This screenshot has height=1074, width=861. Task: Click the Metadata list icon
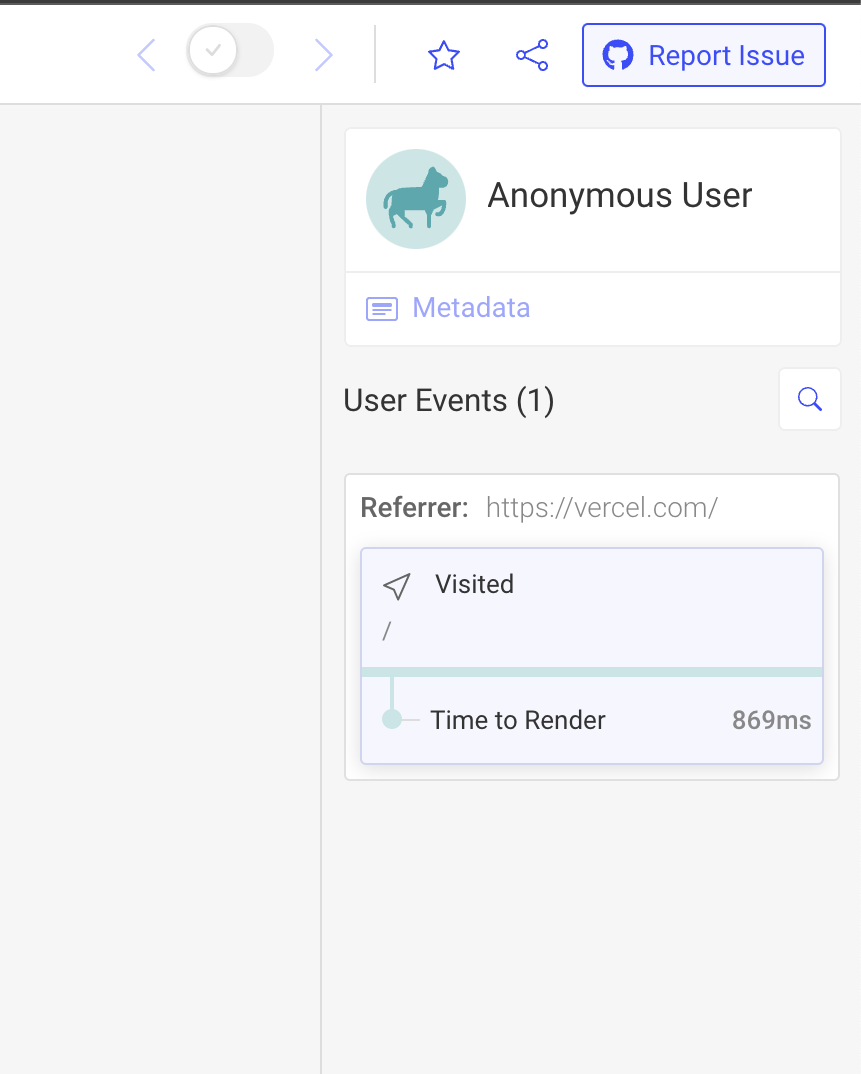(x=382, y=309)
